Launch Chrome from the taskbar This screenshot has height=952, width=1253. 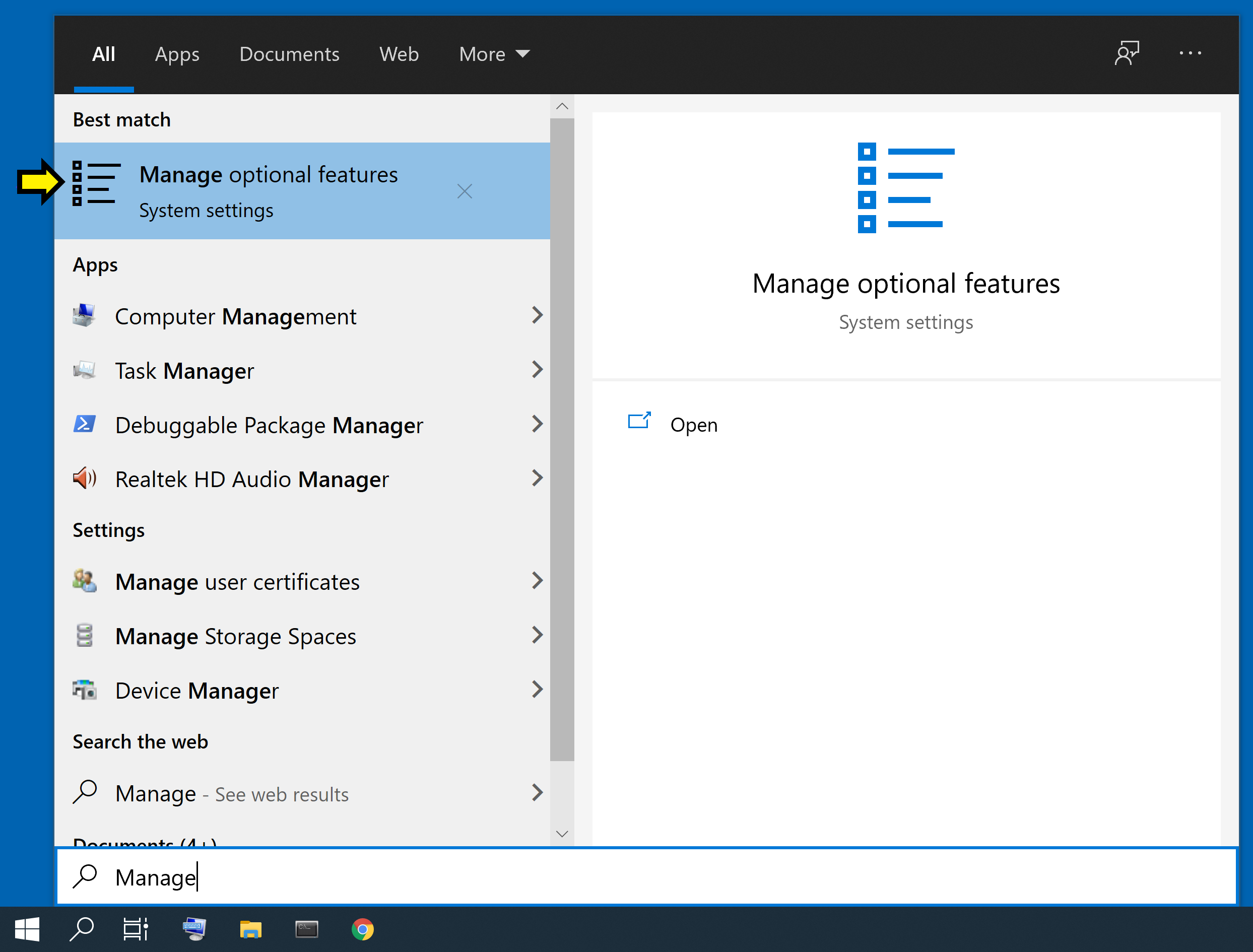[x=363, y=929]
